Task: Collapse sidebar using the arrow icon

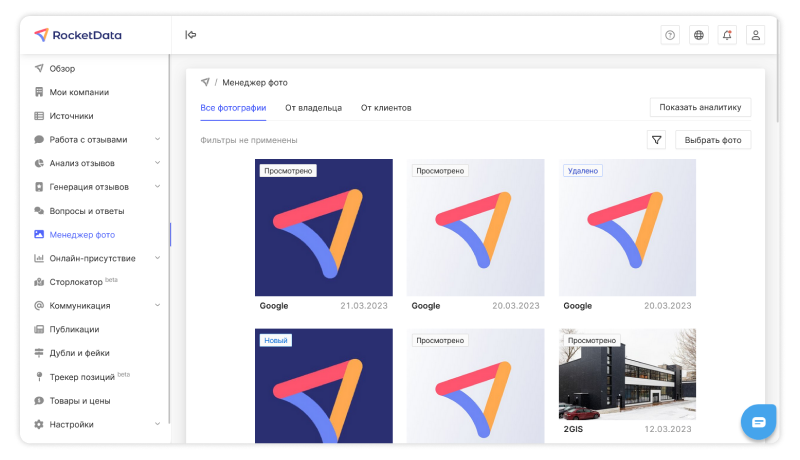Action: (190, 35)
